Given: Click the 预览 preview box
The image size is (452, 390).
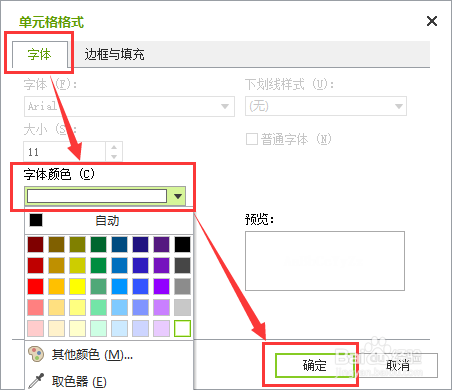Looking at the screenshot, I should coord(325,261).
